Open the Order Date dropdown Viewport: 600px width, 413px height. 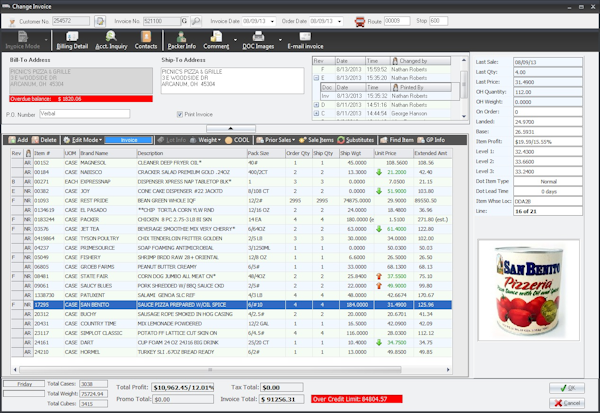[339, 21]
